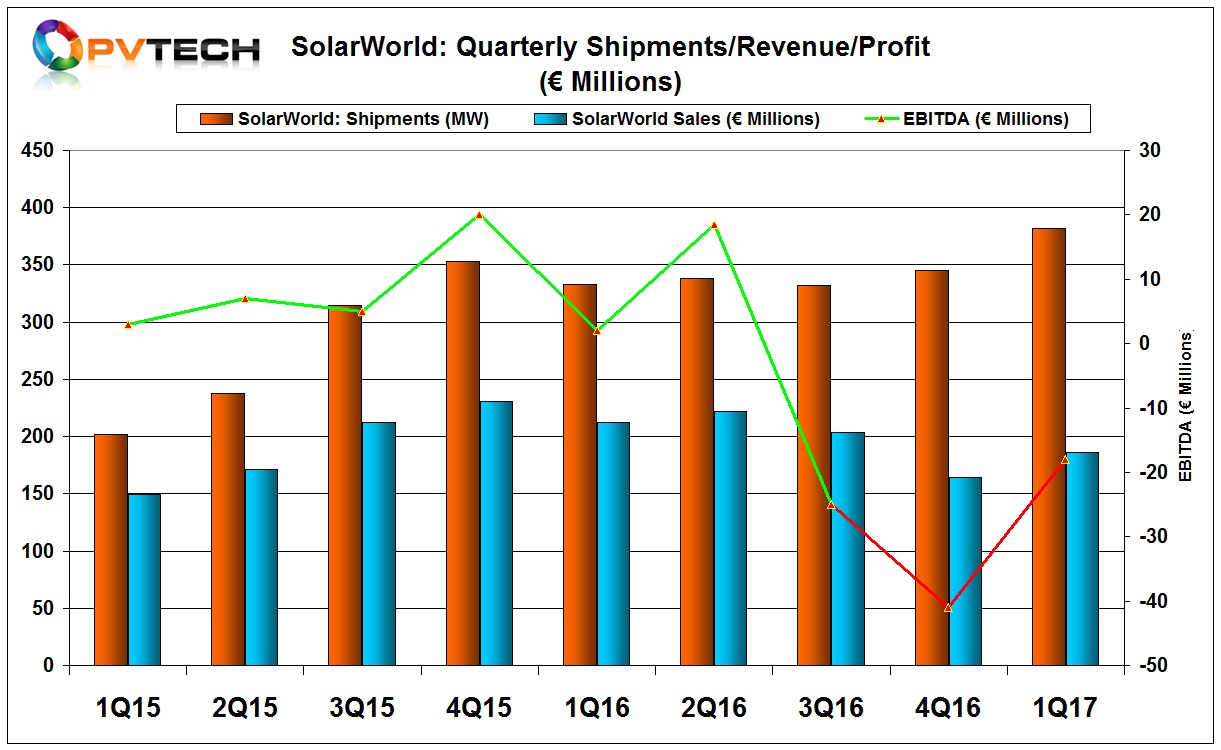1221x750 pixels.
Task: Click the chart title 'SolarWorld: Quarterly Shipments/Revenue/Profit'
Action: pos(610,47)
